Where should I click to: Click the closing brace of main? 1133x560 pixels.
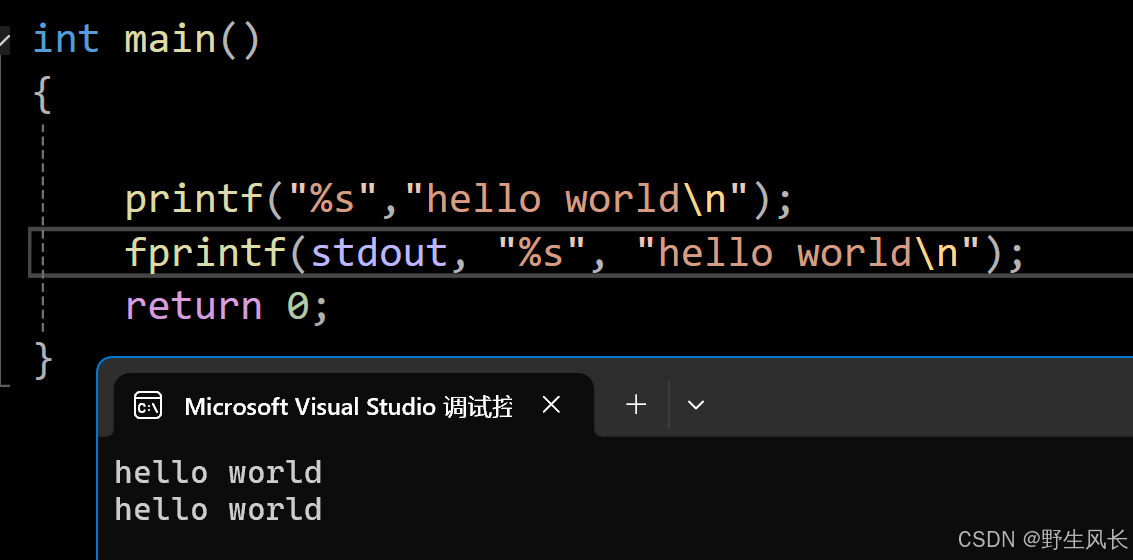pos(43,359)
